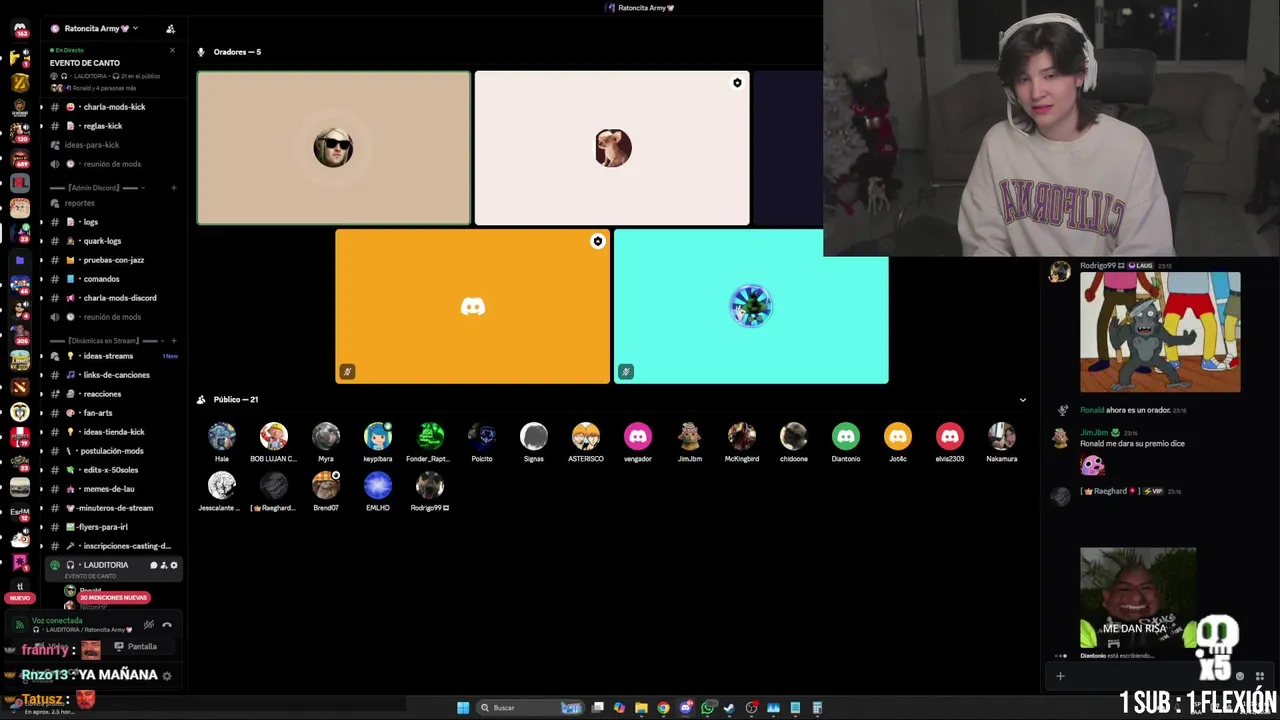The image size is (1280, 720).
Task: Open the postulación-mods channel
Action: pyautogui.click(x=113, y=451)
